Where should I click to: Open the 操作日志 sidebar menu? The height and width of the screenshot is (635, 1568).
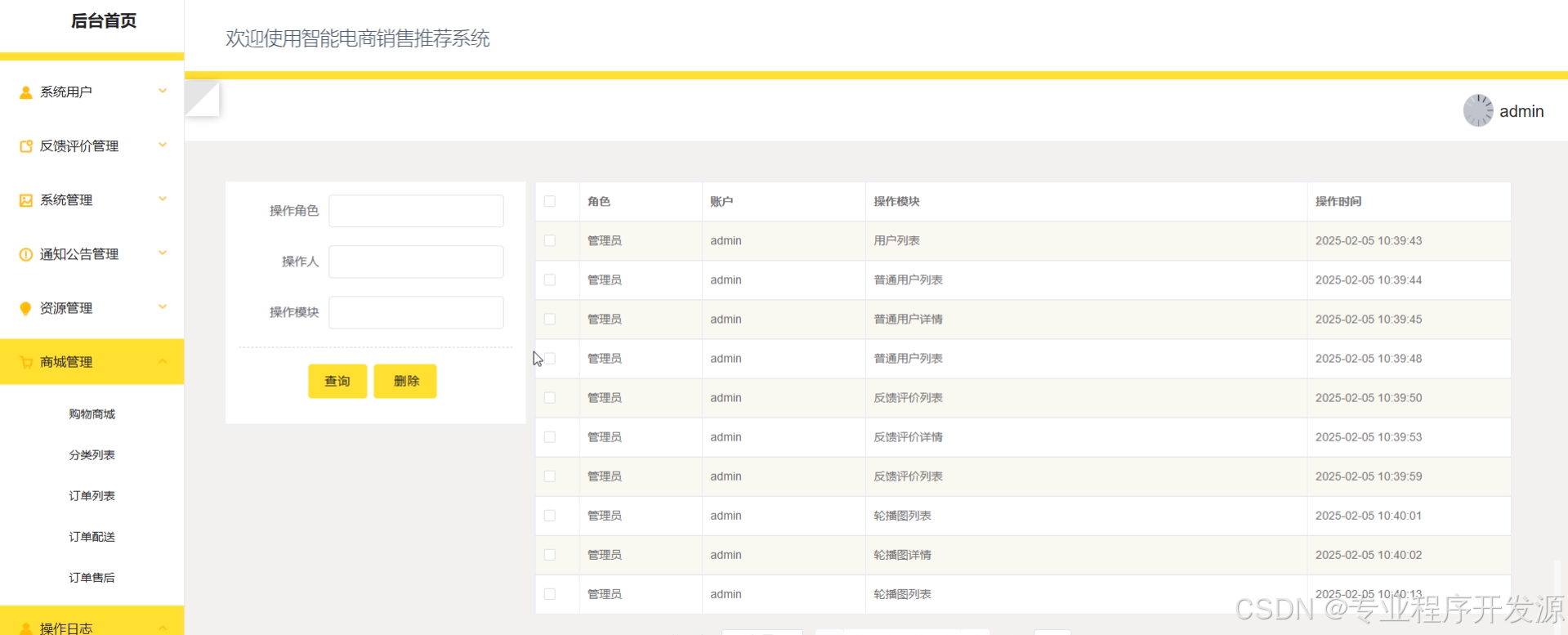(92, 621)
